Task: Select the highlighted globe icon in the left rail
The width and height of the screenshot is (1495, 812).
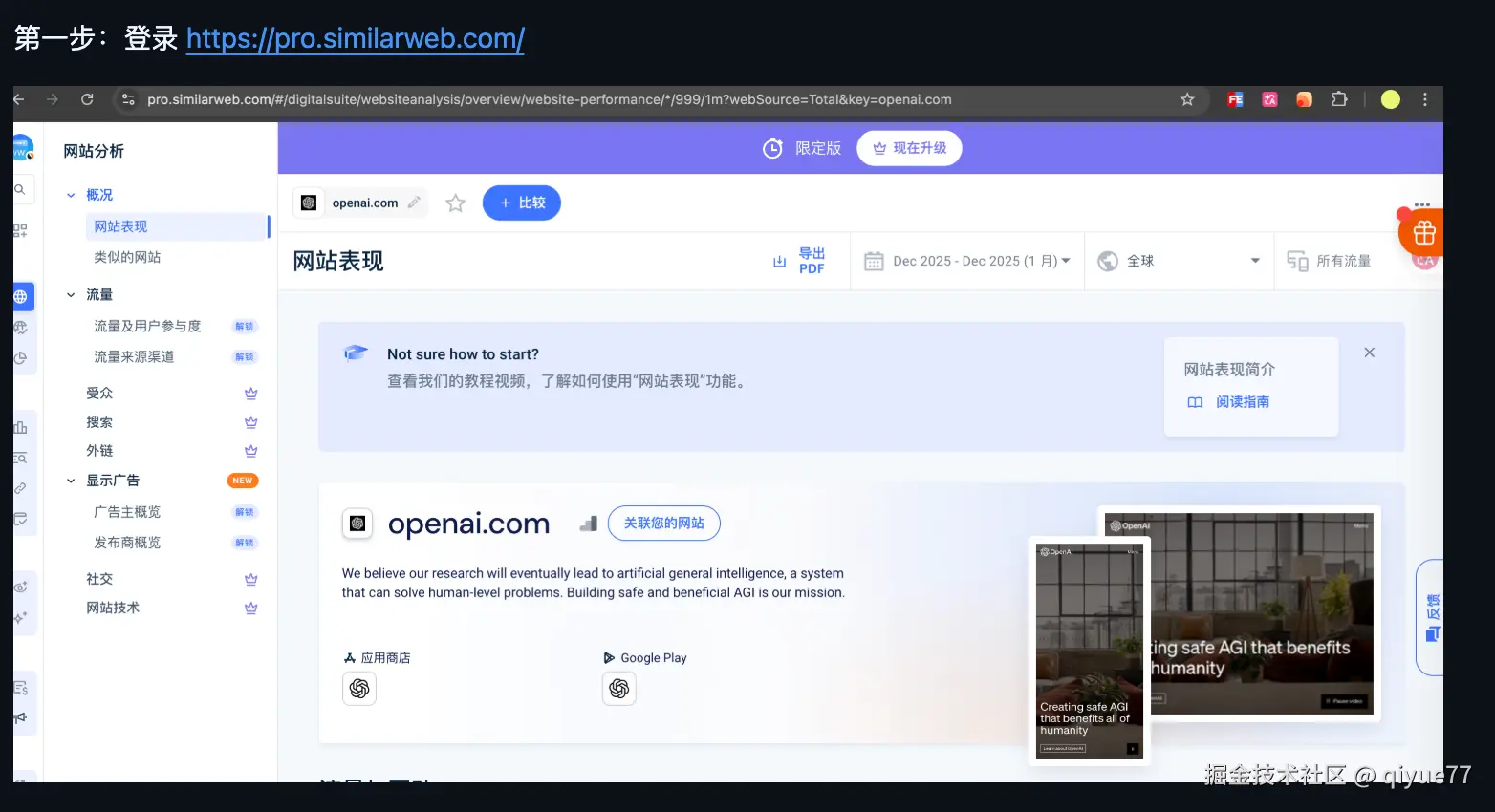Action: pos(21,297)
